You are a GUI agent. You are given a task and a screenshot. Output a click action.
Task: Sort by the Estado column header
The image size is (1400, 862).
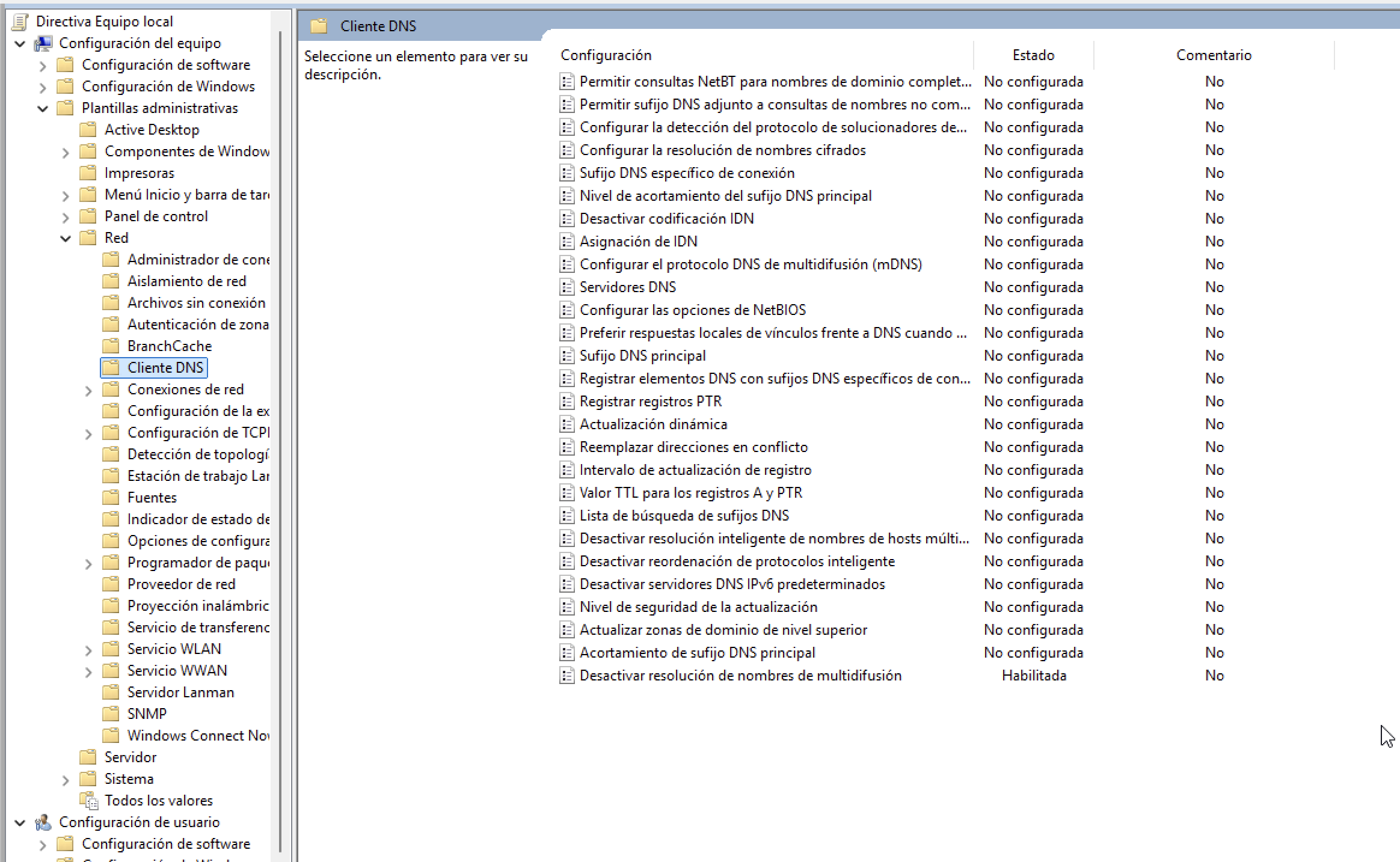point(1033,55)
